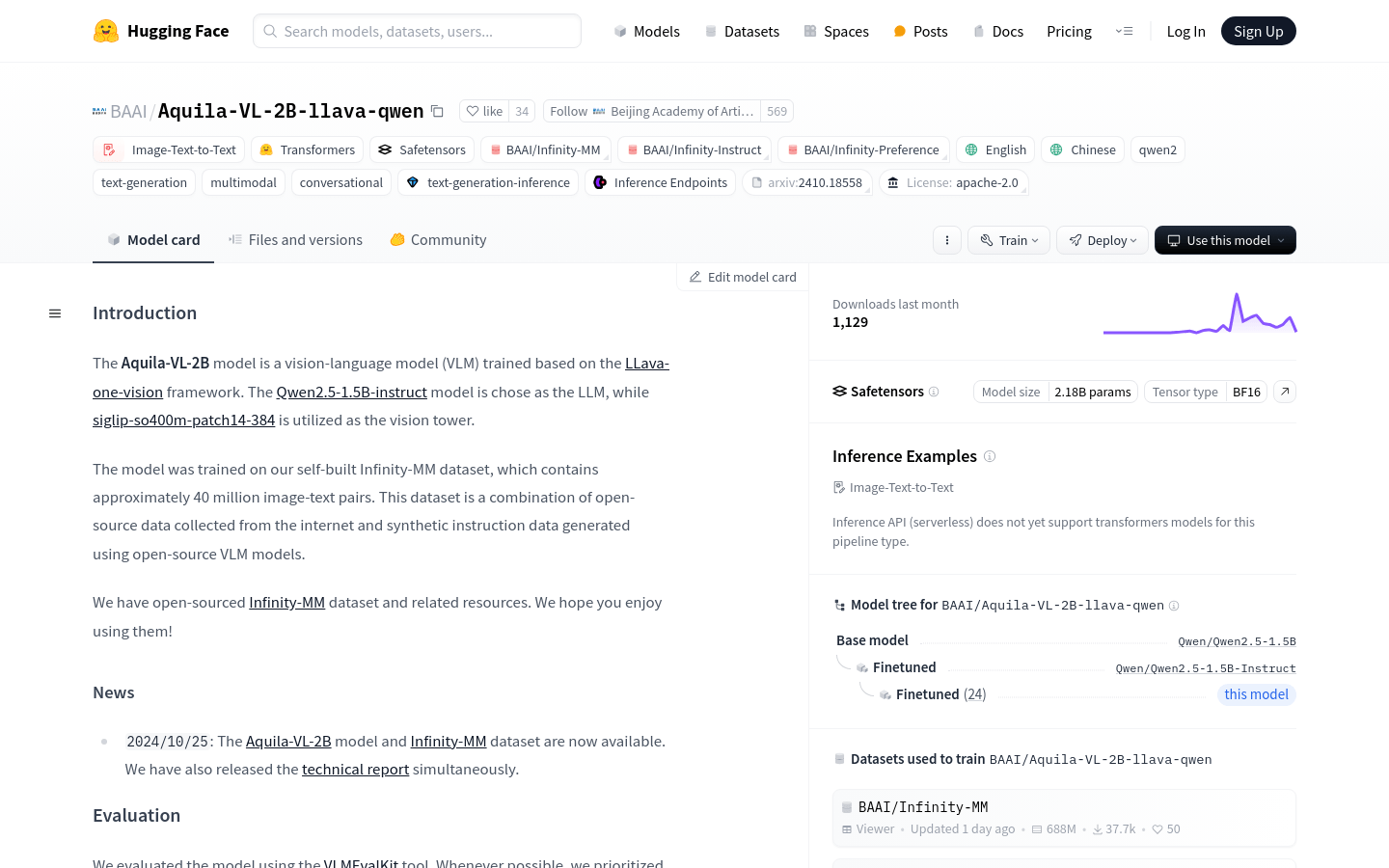Open table of contents hamburger icon
1389x868 pixels.
[55, 313]
